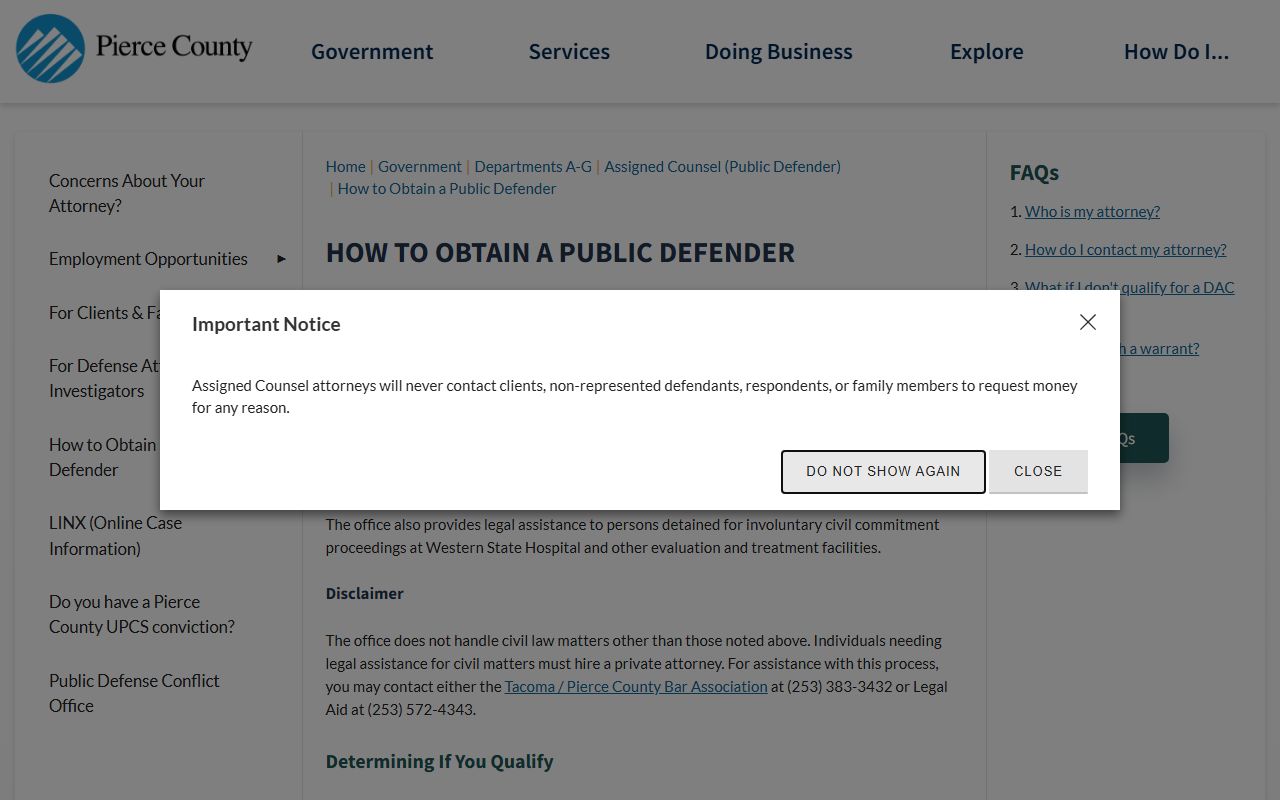Viewport: 1280px width, 800px height.
Task: Click the DO NOT SHOW AGAIN button
Action: click(x=883, y=471)
